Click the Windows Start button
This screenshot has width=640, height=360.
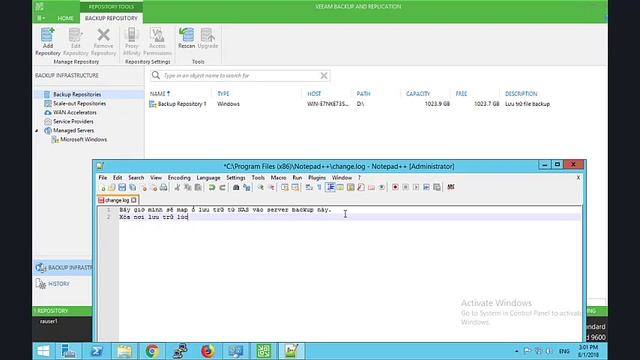coord(43,351)
